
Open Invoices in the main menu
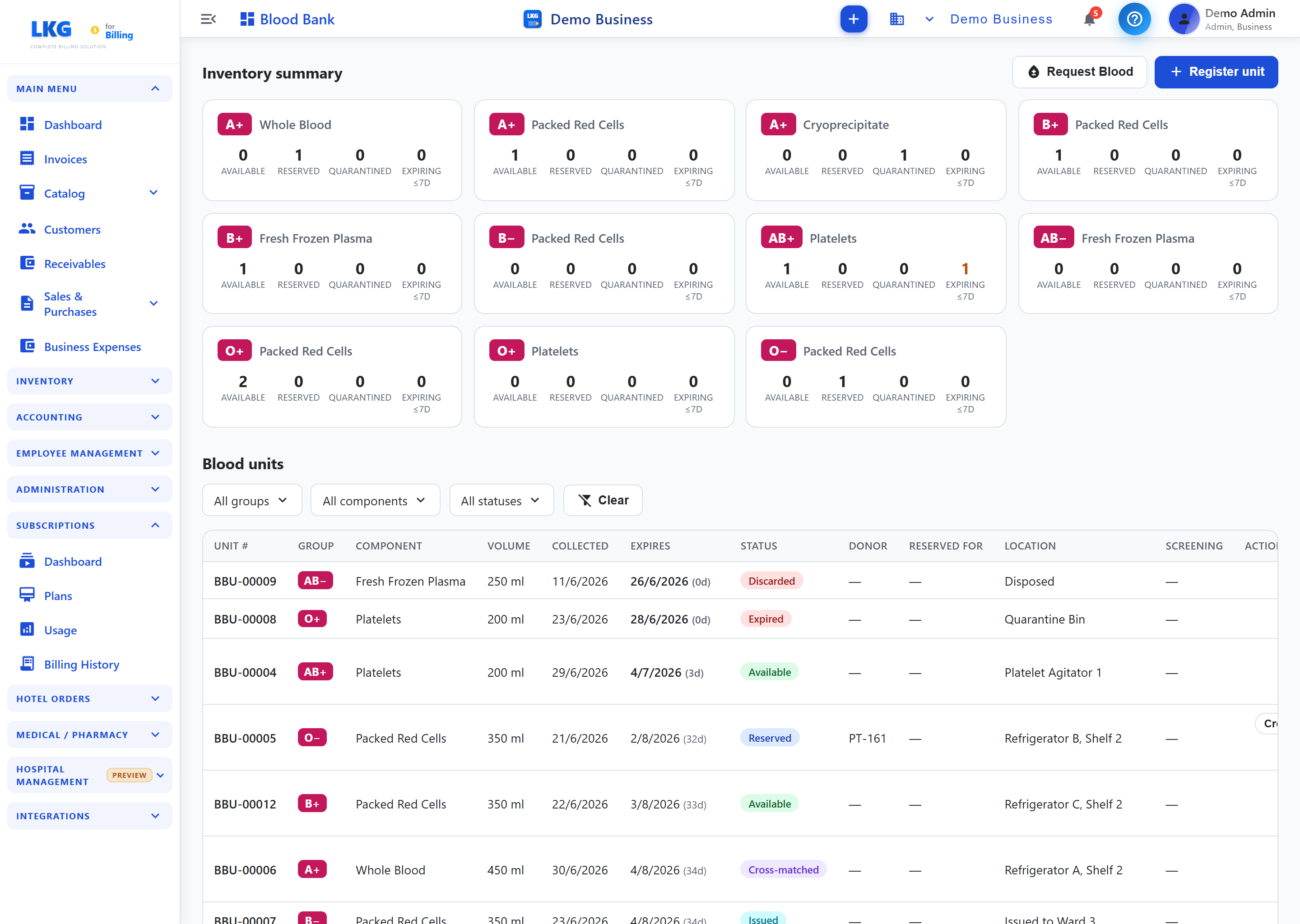[65, 159]
